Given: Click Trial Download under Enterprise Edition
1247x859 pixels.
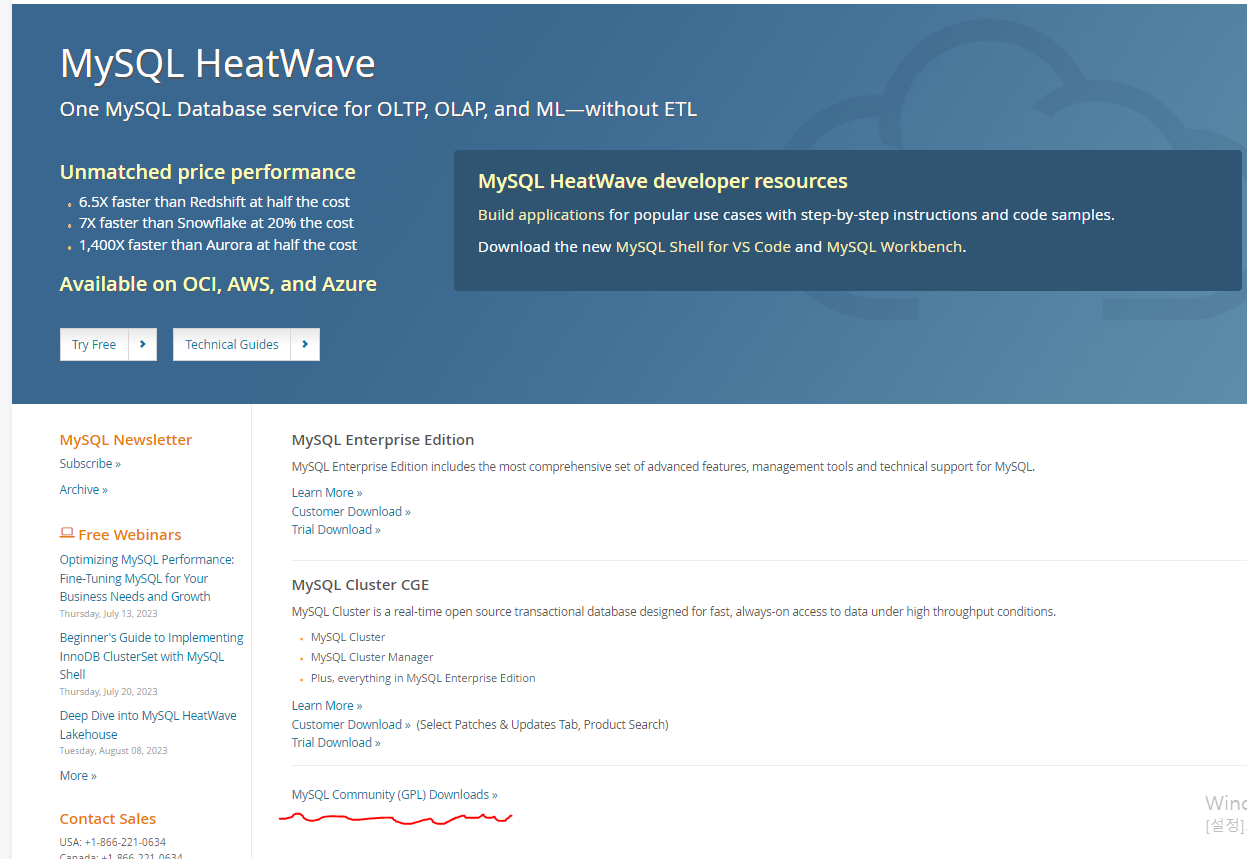Looking at the screenshot, I should pyautogui.click(x=336, y=530).
